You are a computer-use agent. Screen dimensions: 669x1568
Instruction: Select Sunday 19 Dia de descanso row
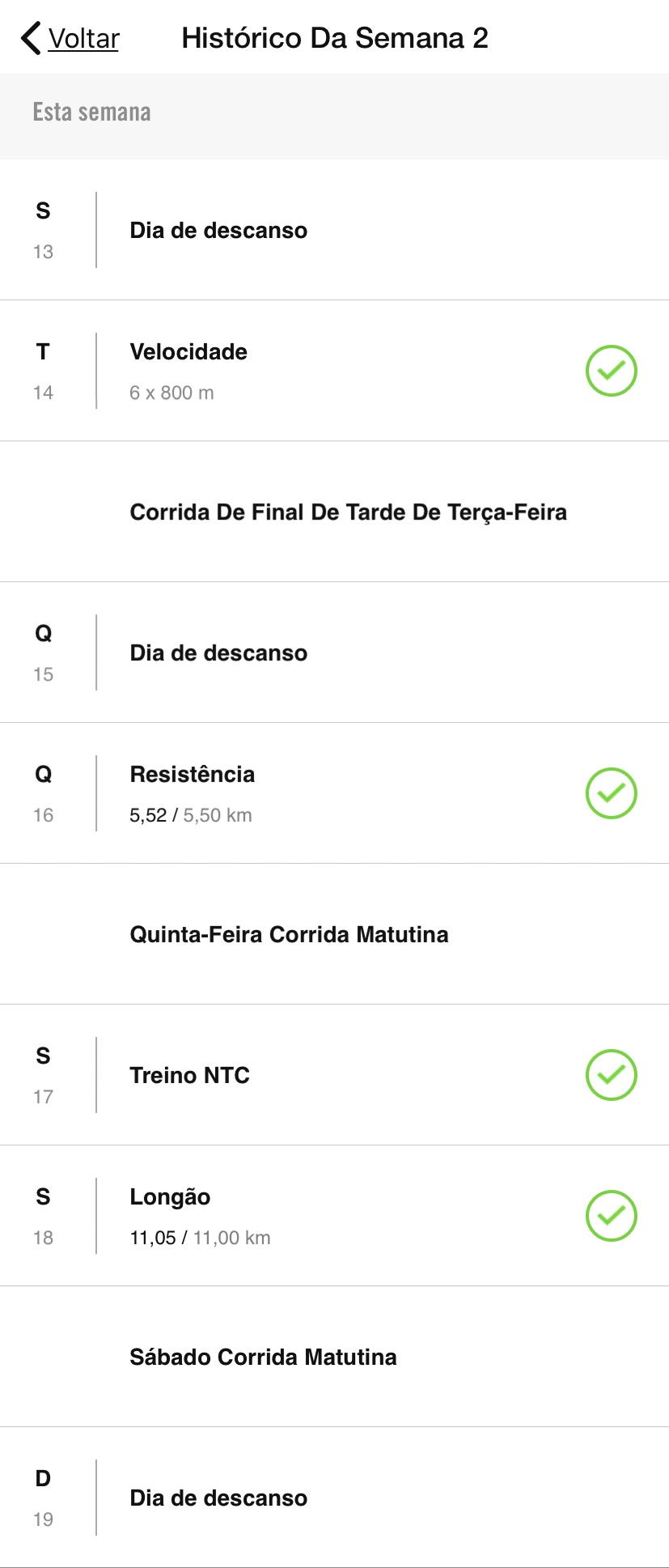pos(334,1498)
